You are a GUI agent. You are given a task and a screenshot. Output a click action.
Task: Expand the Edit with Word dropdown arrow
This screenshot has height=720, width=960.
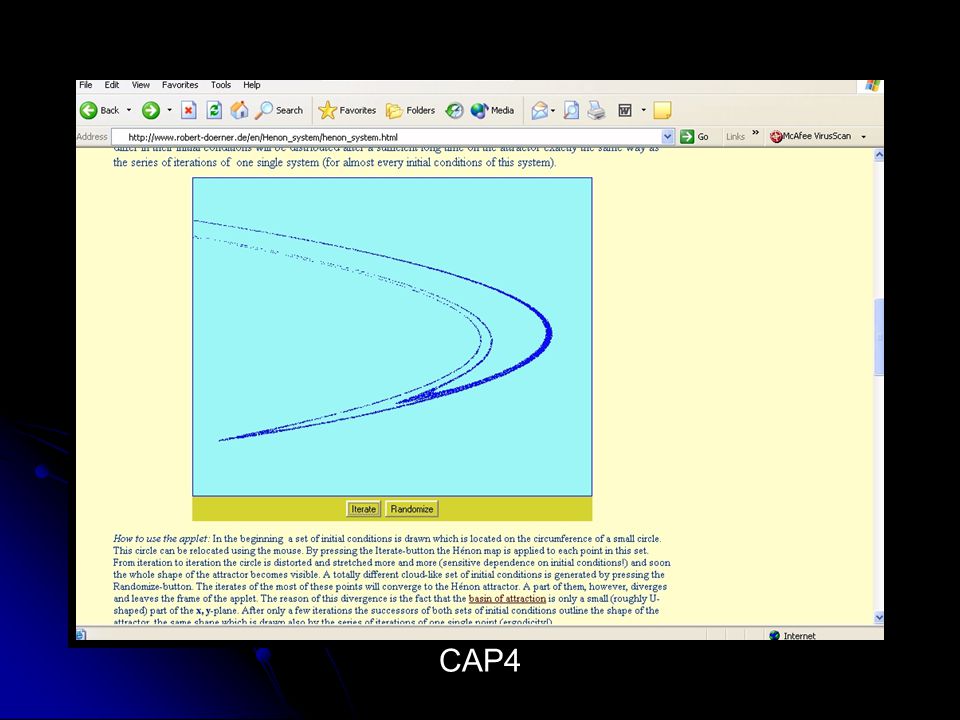tap(643, 110)
